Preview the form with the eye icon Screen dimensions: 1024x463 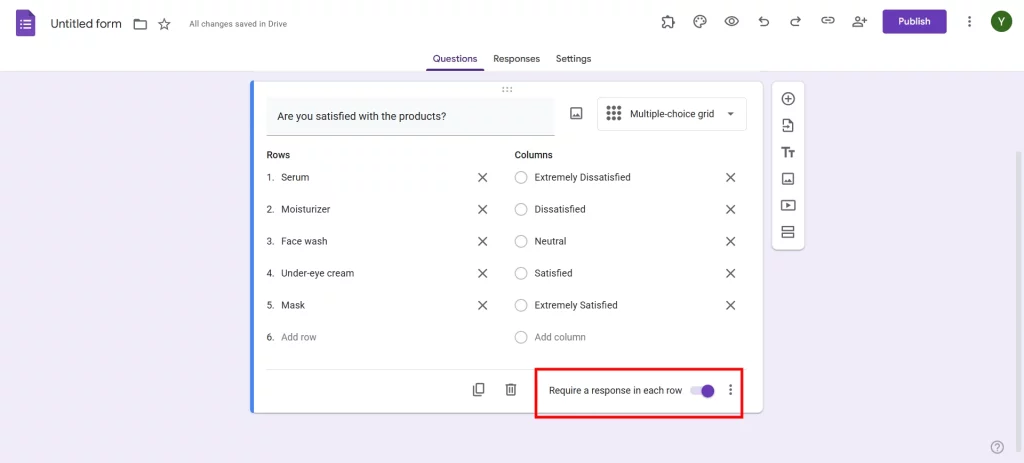pyautogui.click(x=731, y=22)
